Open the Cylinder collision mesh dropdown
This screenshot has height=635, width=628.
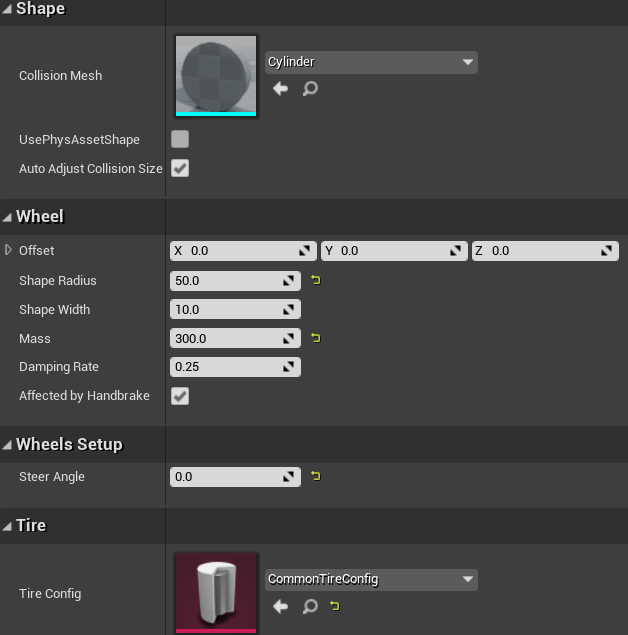(371, 62)
